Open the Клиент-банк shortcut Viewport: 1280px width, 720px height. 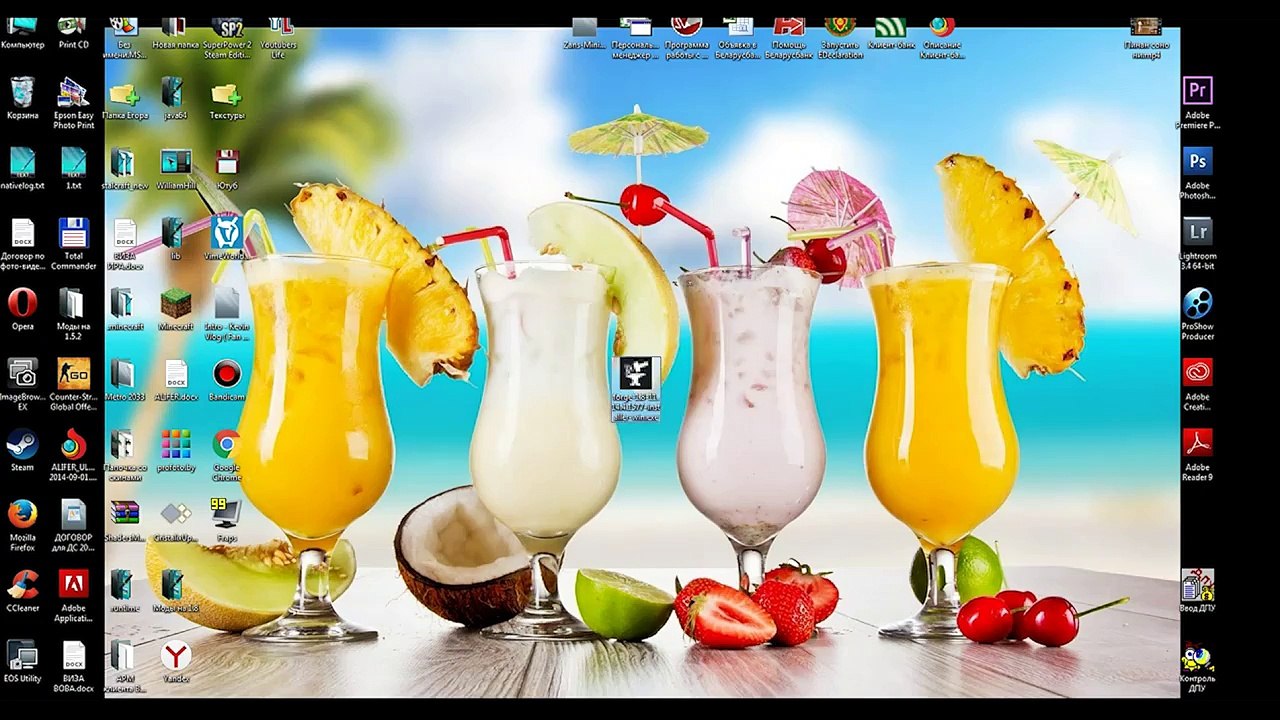tap(890, 32)
